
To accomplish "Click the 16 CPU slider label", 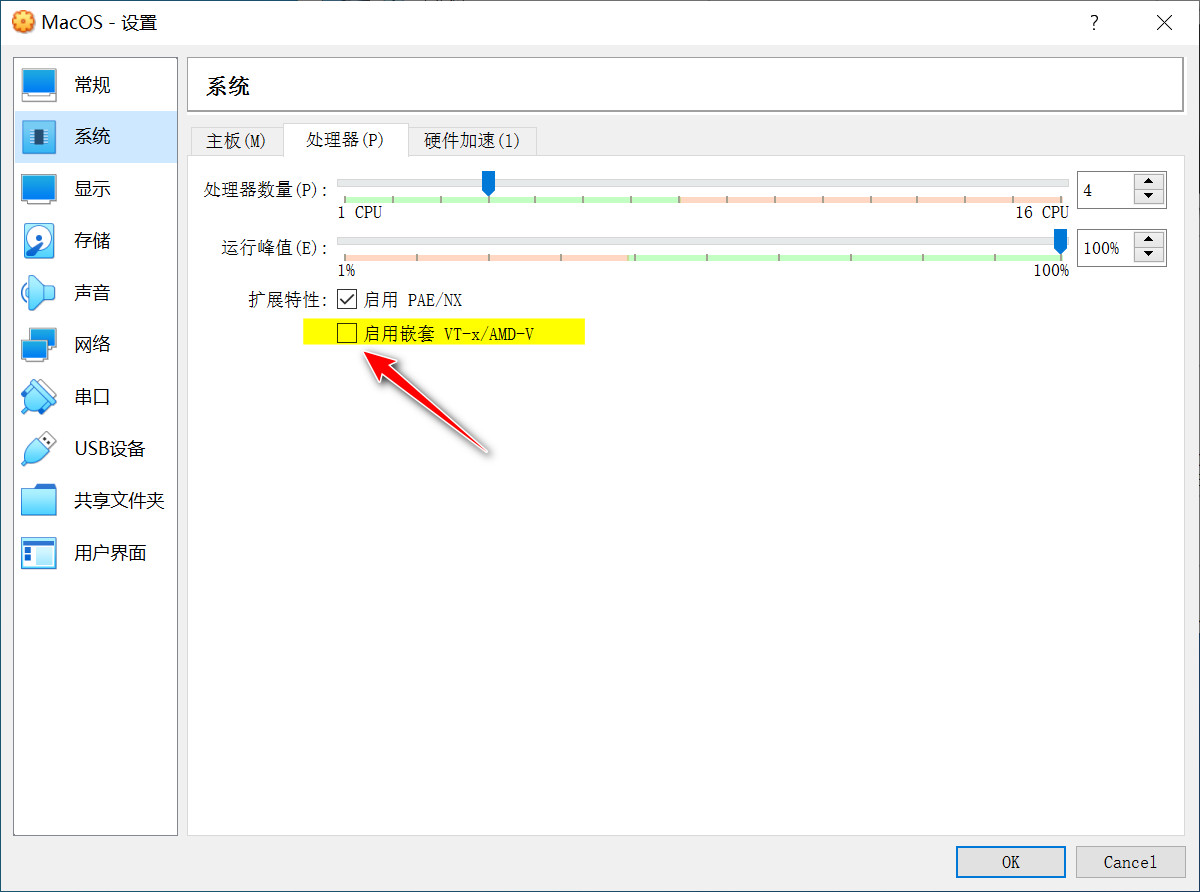I will (x=1042, y=213).
